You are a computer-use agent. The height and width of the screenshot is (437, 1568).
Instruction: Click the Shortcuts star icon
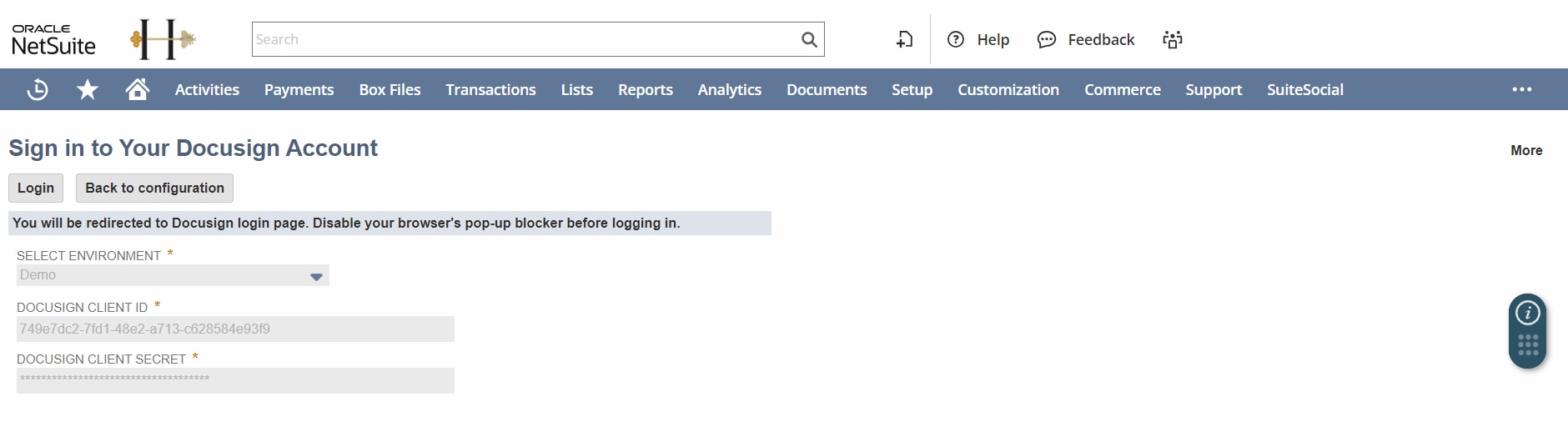pyautogui.click(x=88, y=89)
